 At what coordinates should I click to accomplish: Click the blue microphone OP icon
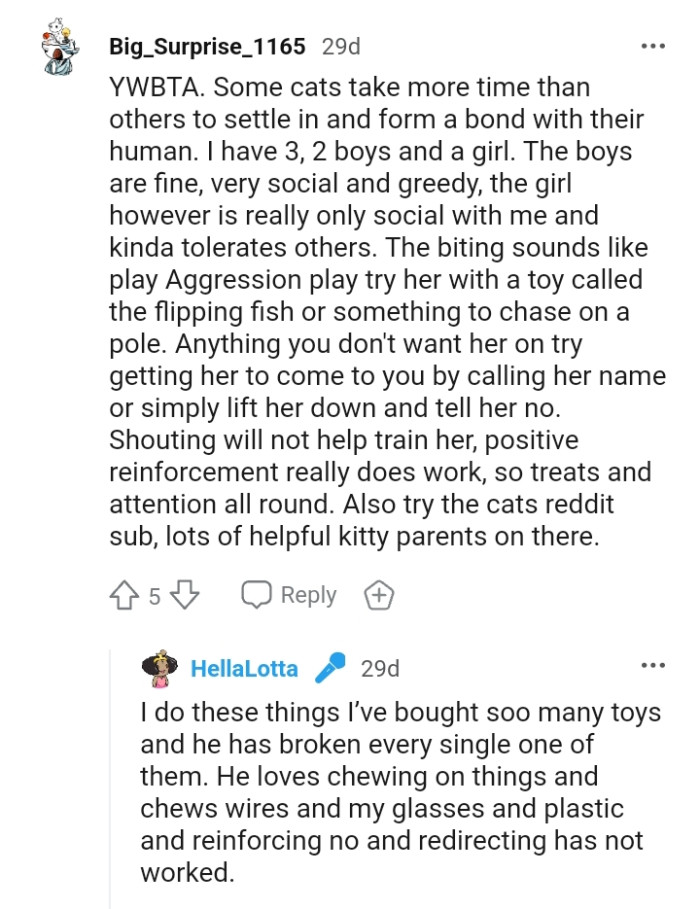click(329, 667)
